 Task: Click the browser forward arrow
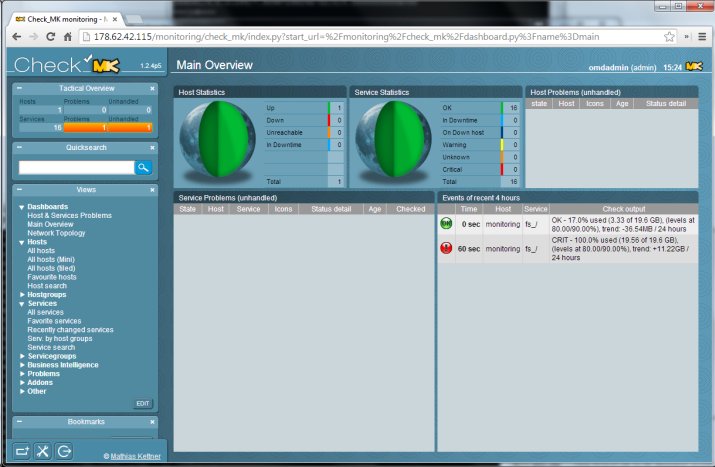click(34, 37)
